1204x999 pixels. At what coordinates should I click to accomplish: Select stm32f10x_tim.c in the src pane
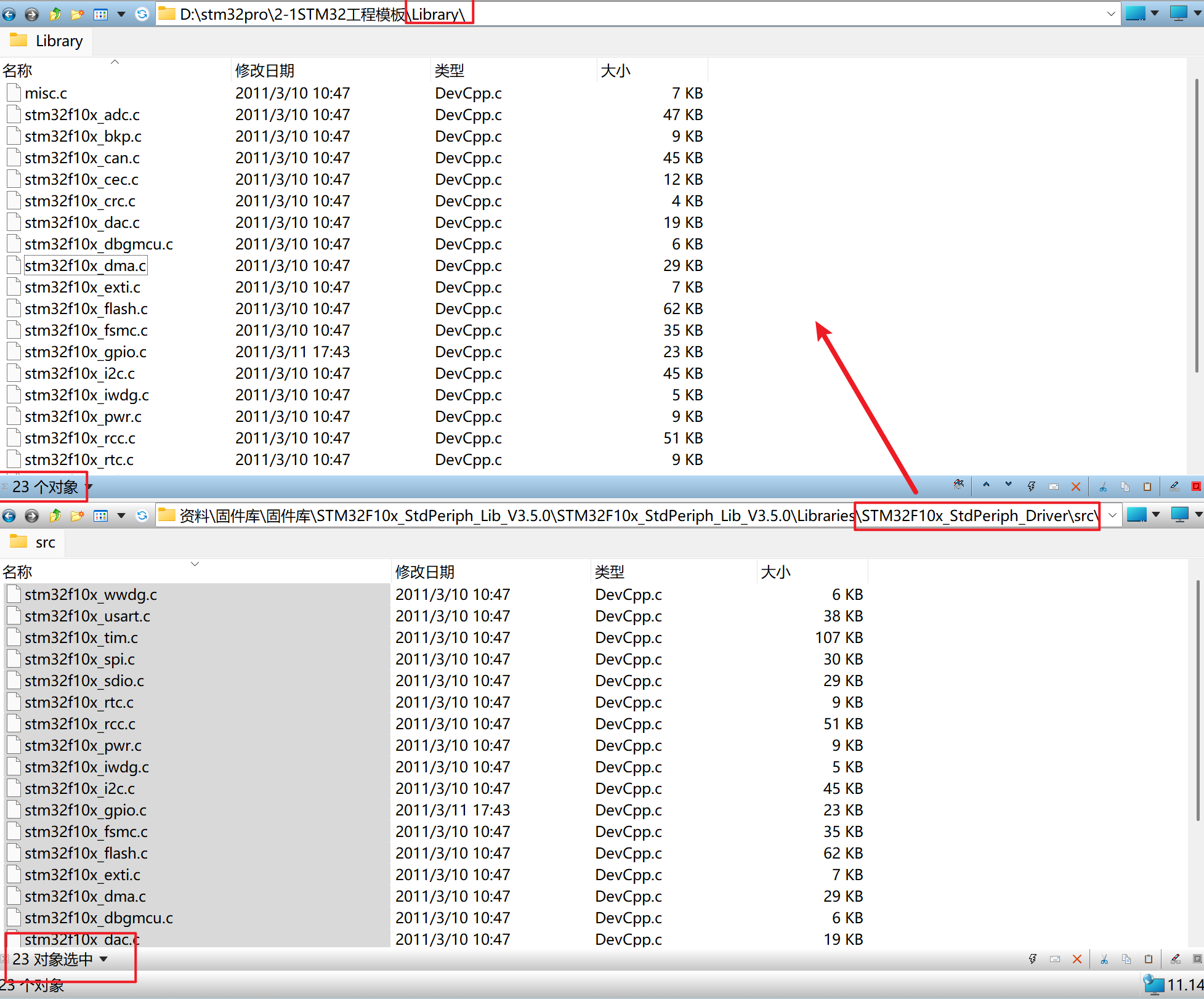(81, 637)
